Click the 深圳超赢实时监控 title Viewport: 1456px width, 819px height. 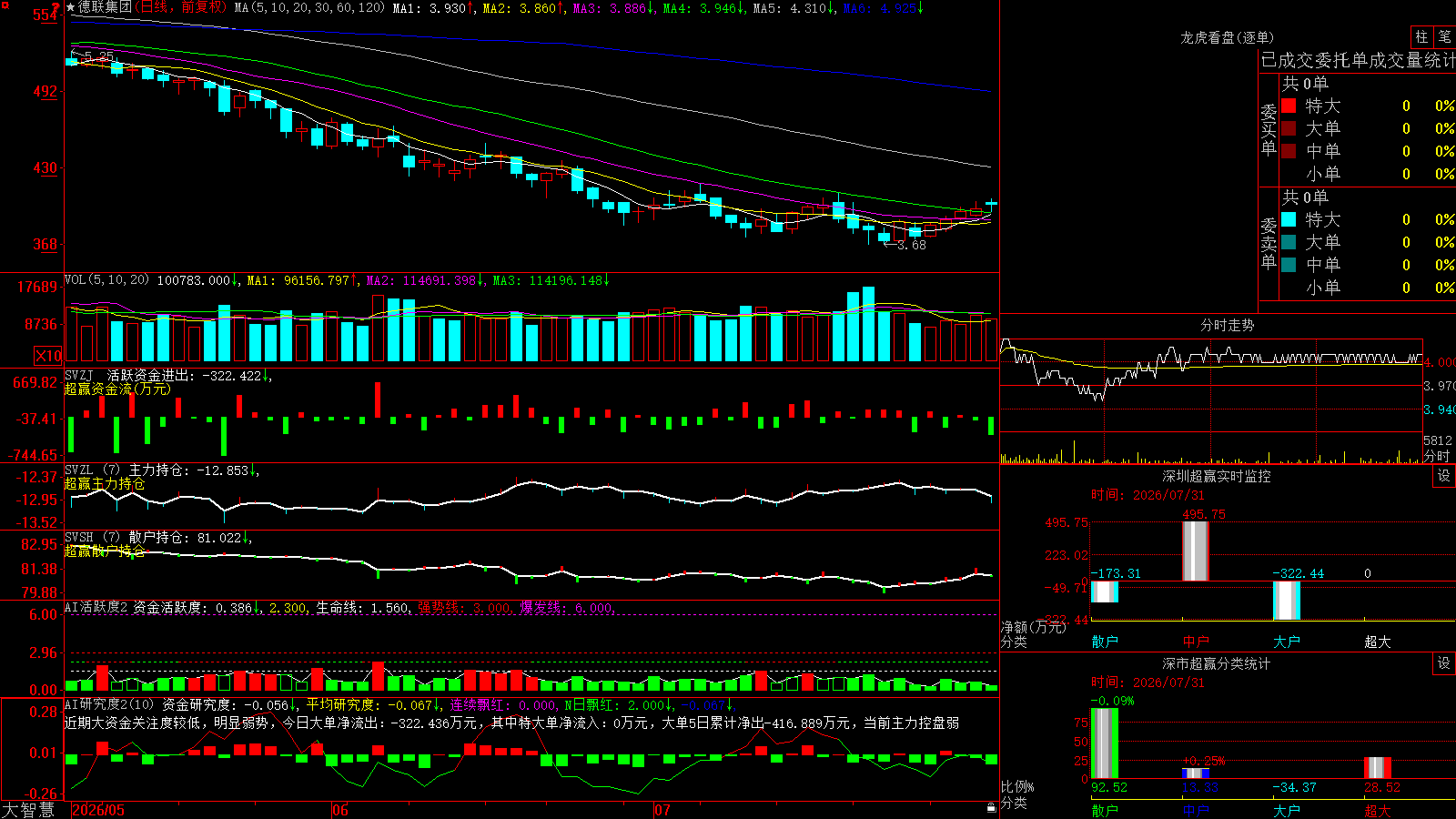tap(1216, 476)
